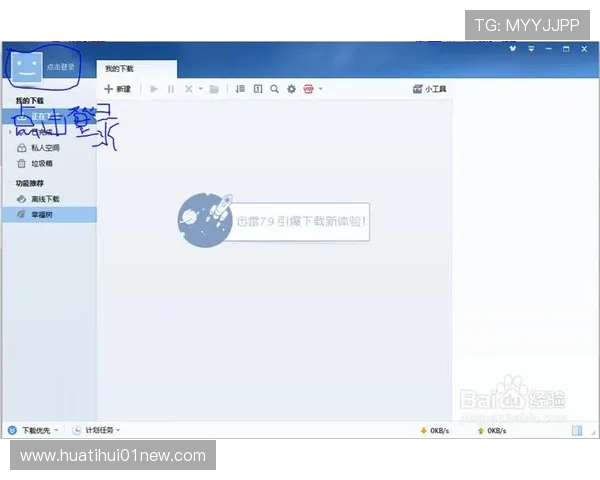Create a new download task with 新建
Image resolution: width=600 pixels, height=480 pixels.
point(117,89)
